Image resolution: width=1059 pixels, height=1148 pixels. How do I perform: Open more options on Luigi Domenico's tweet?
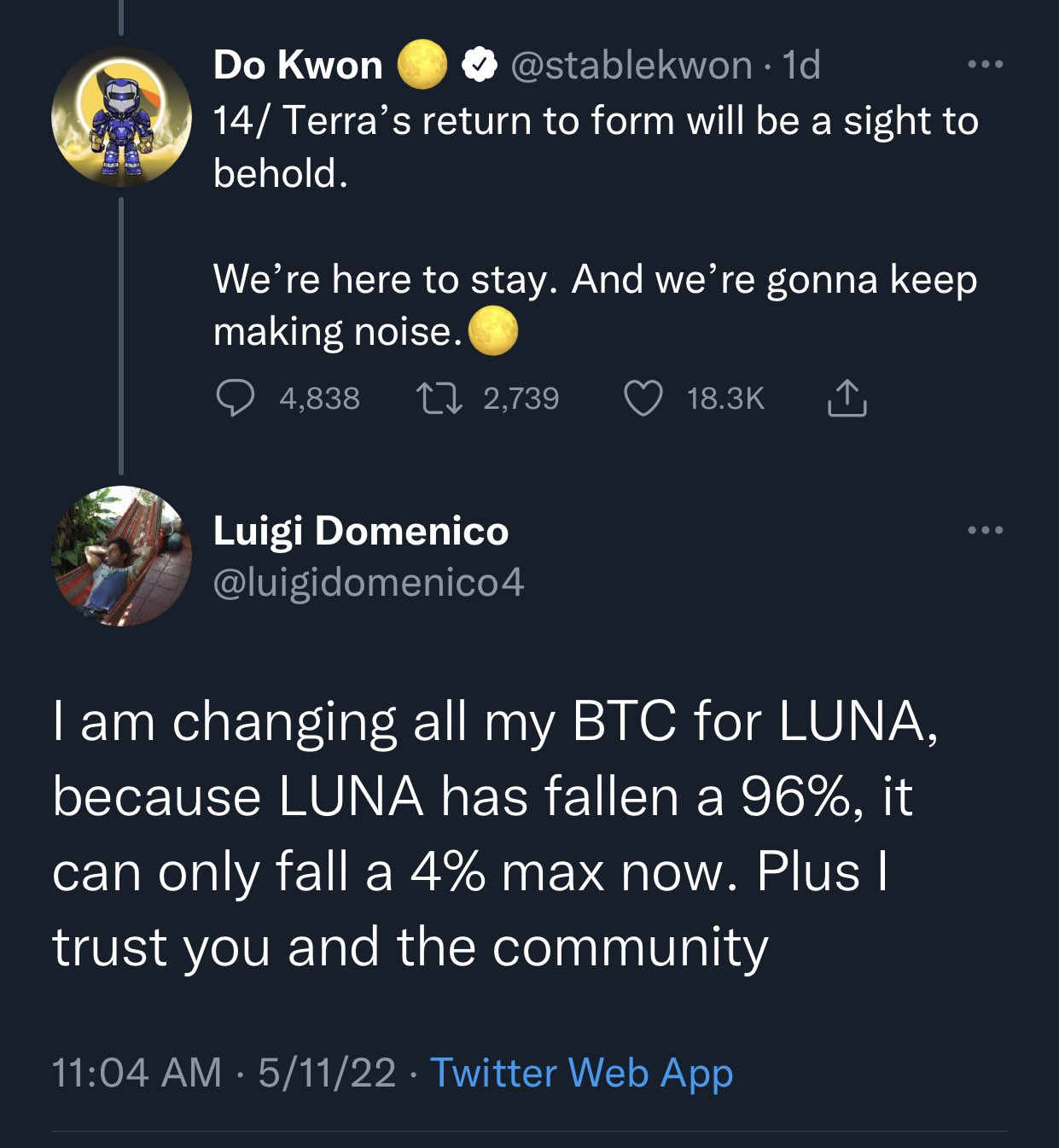pyautogui.click(x=986, y=530)
